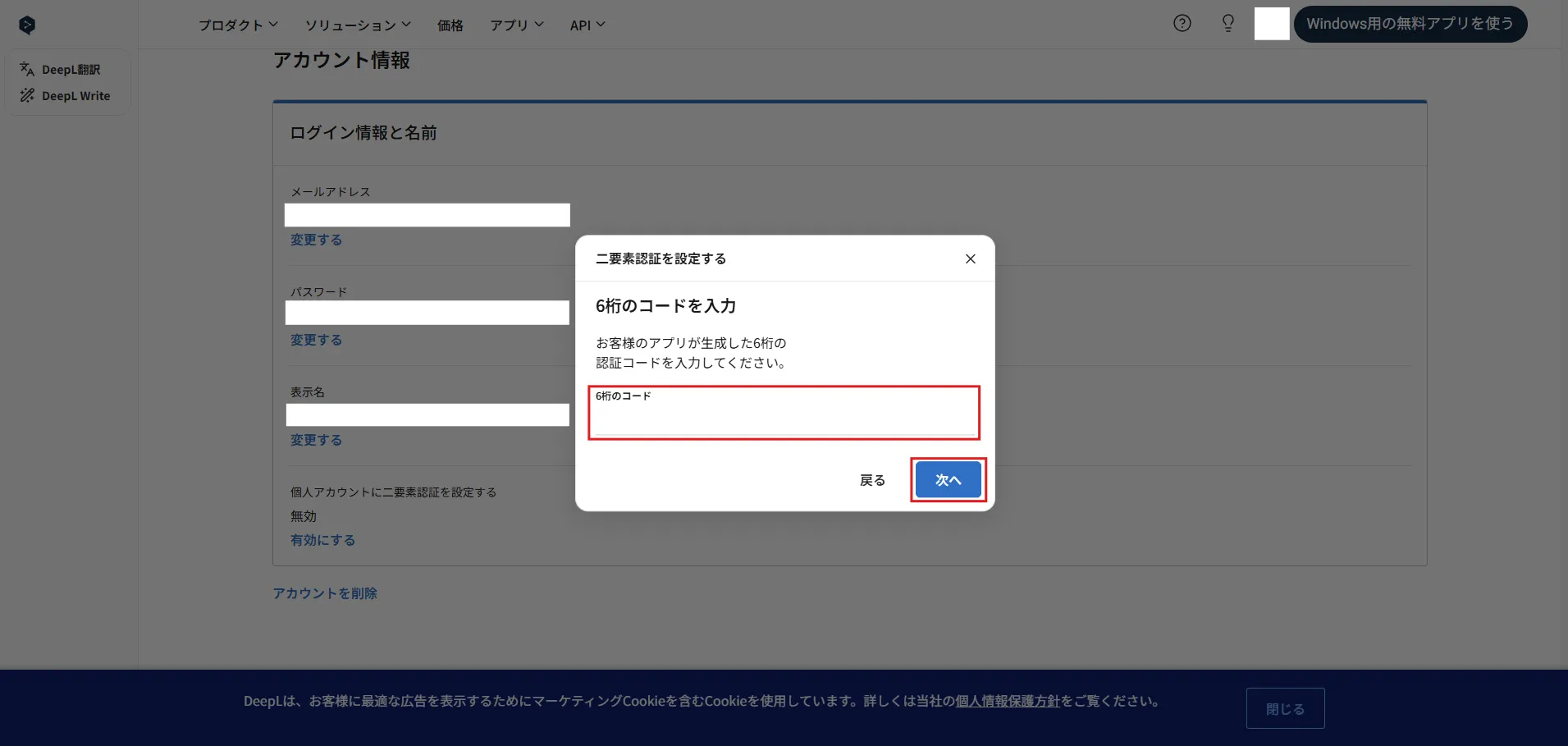Click 変更する under 表示名
Viewport: 1568px width, 746px height.
coord(316,440)
